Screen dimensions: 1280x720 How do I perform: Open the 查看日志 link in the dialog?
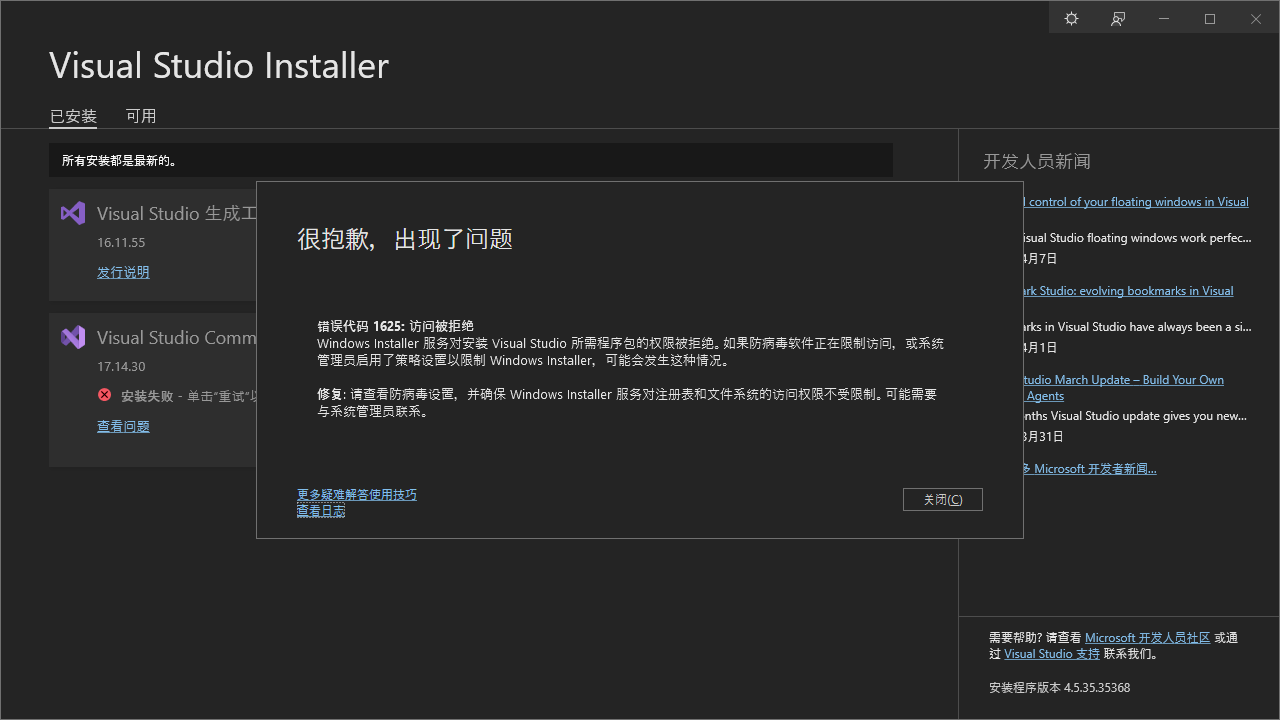[x=321, y=511]
